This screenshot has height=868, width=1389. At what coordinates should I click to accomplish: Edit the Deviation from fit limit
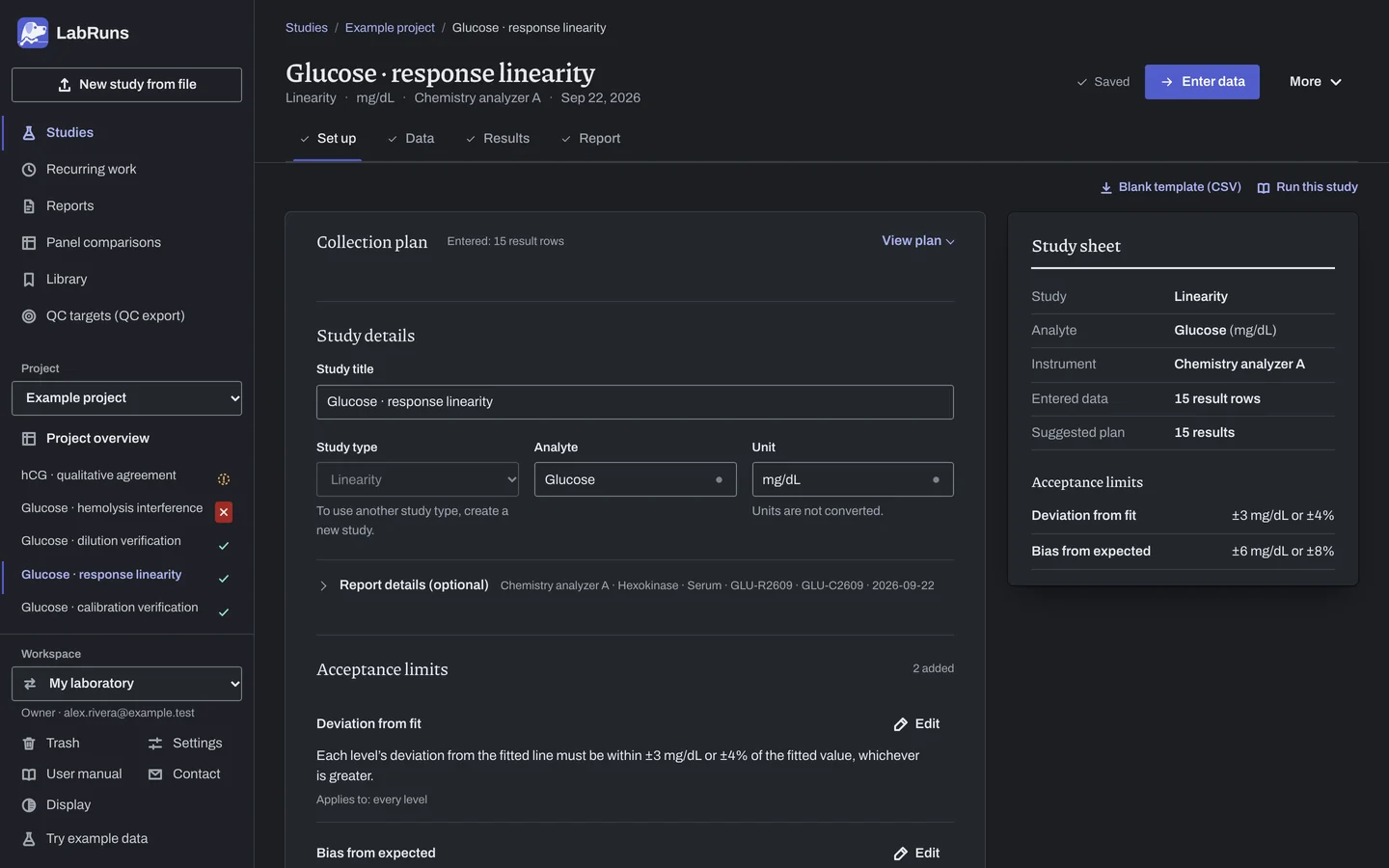(x=916, y=724)
